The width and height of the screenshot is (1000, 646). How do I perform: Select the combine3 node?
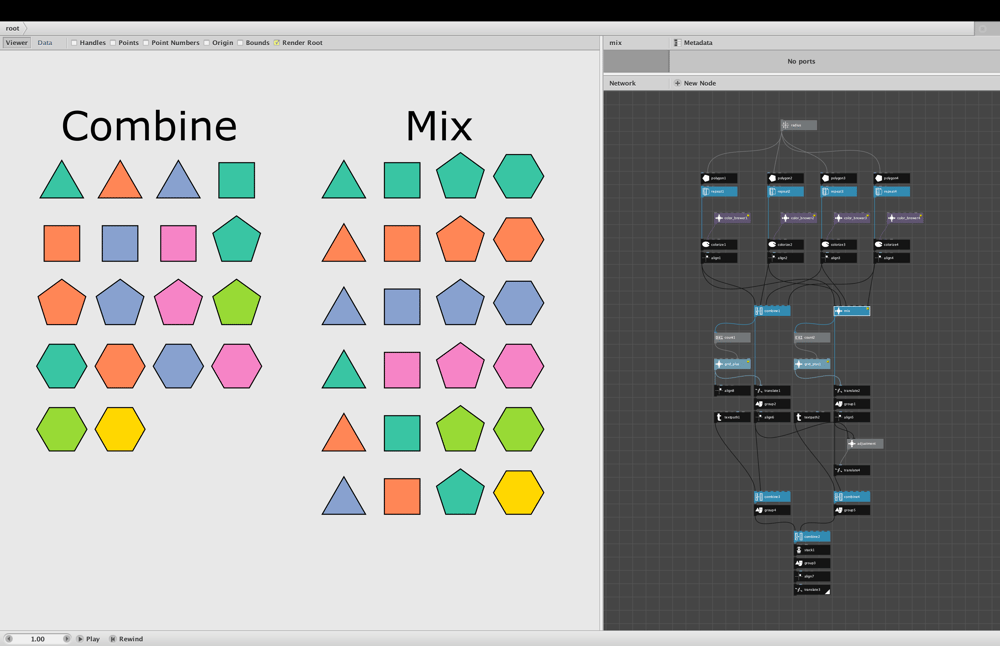click(x=772, y=497)
